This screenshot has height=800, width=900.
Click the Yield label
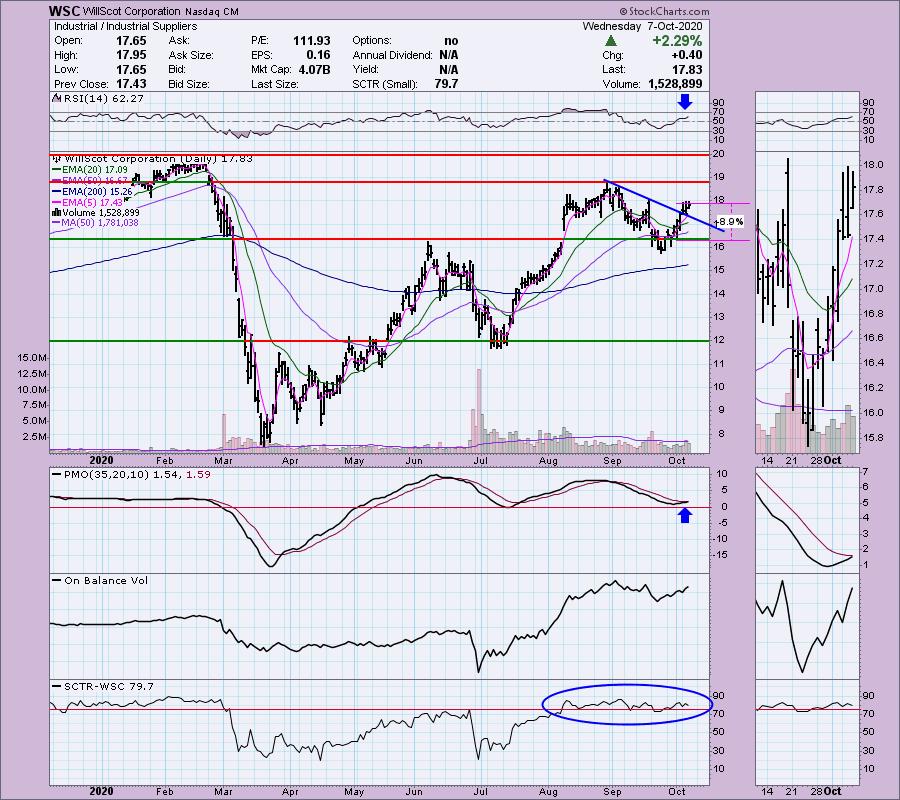click(366, 69)
